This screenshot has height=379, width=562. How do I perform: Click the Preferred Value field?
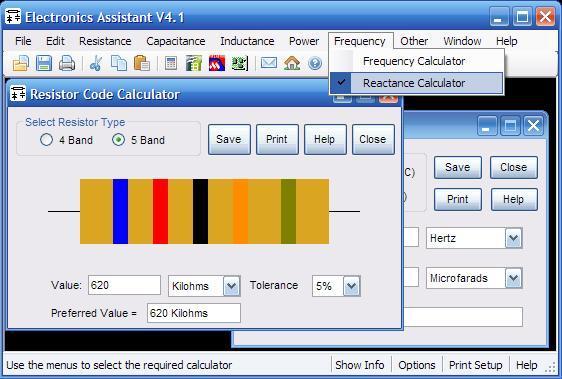click(194, 313)
